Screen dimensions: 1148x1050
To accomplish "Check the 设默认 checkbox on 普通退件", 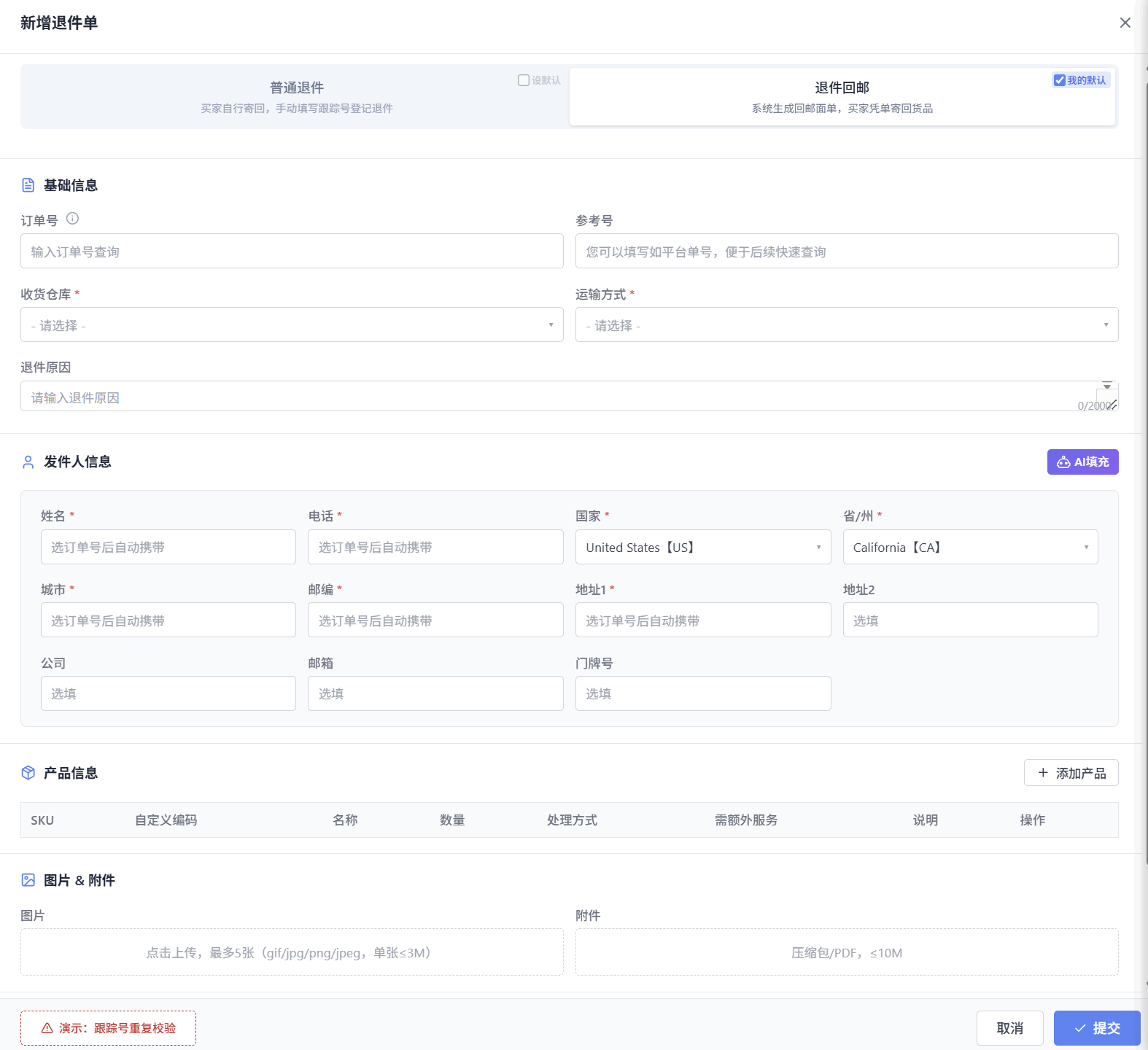I will 524,80.
